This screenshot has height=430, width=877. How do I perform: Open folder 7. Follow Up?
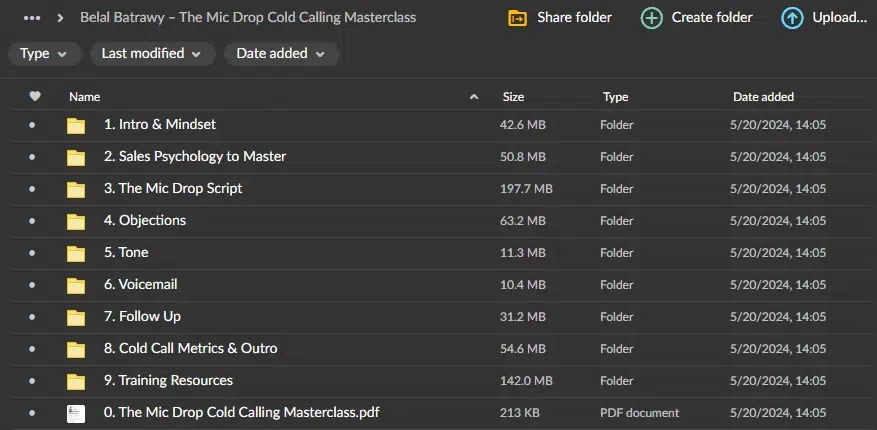coord(142,316)
